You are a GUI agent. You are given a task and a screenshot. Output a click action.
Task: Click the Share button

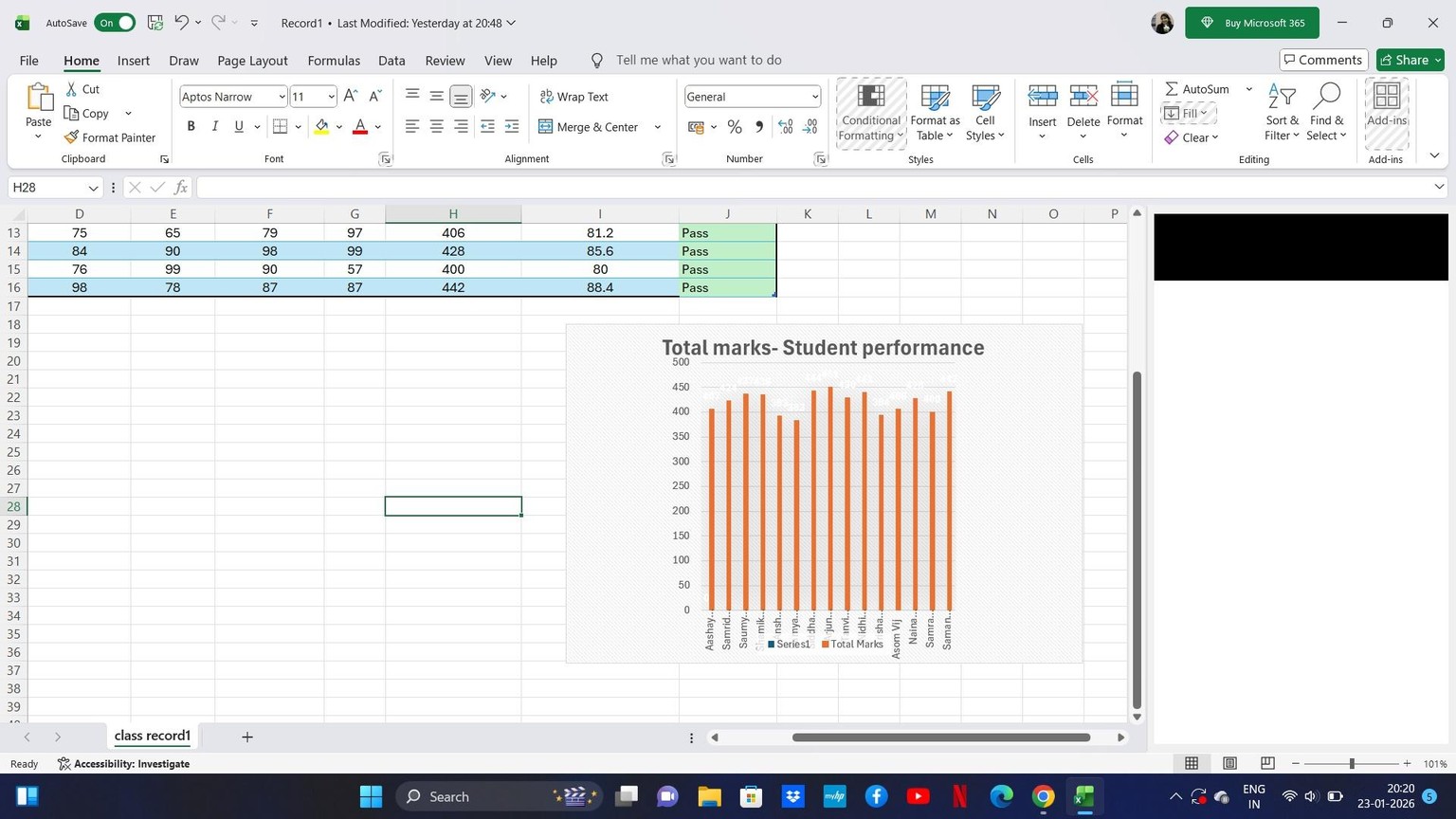[x=1410, y=60]
